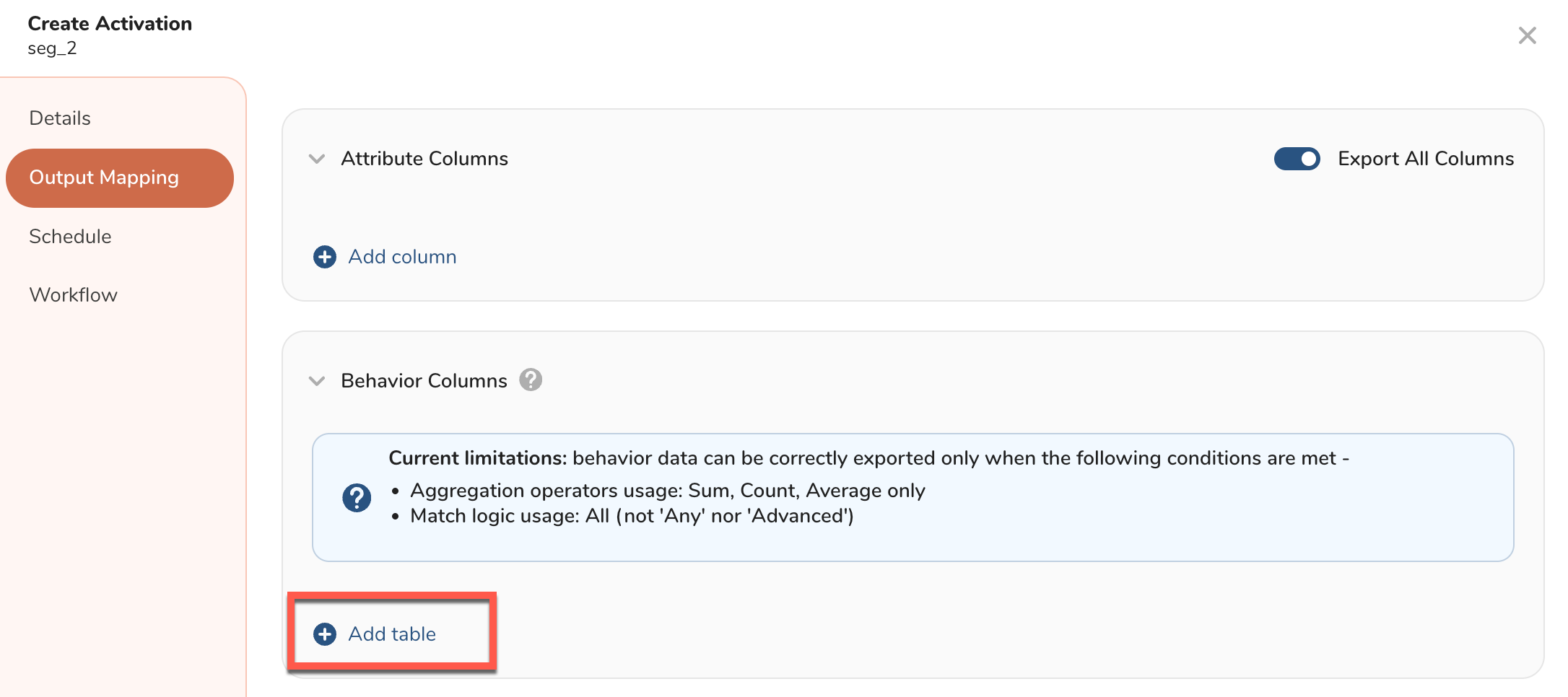Collapse the Attribute Columns section chevron
Image resolution: width=1568 pixels, height=697 pixels.
coord(317,159)
